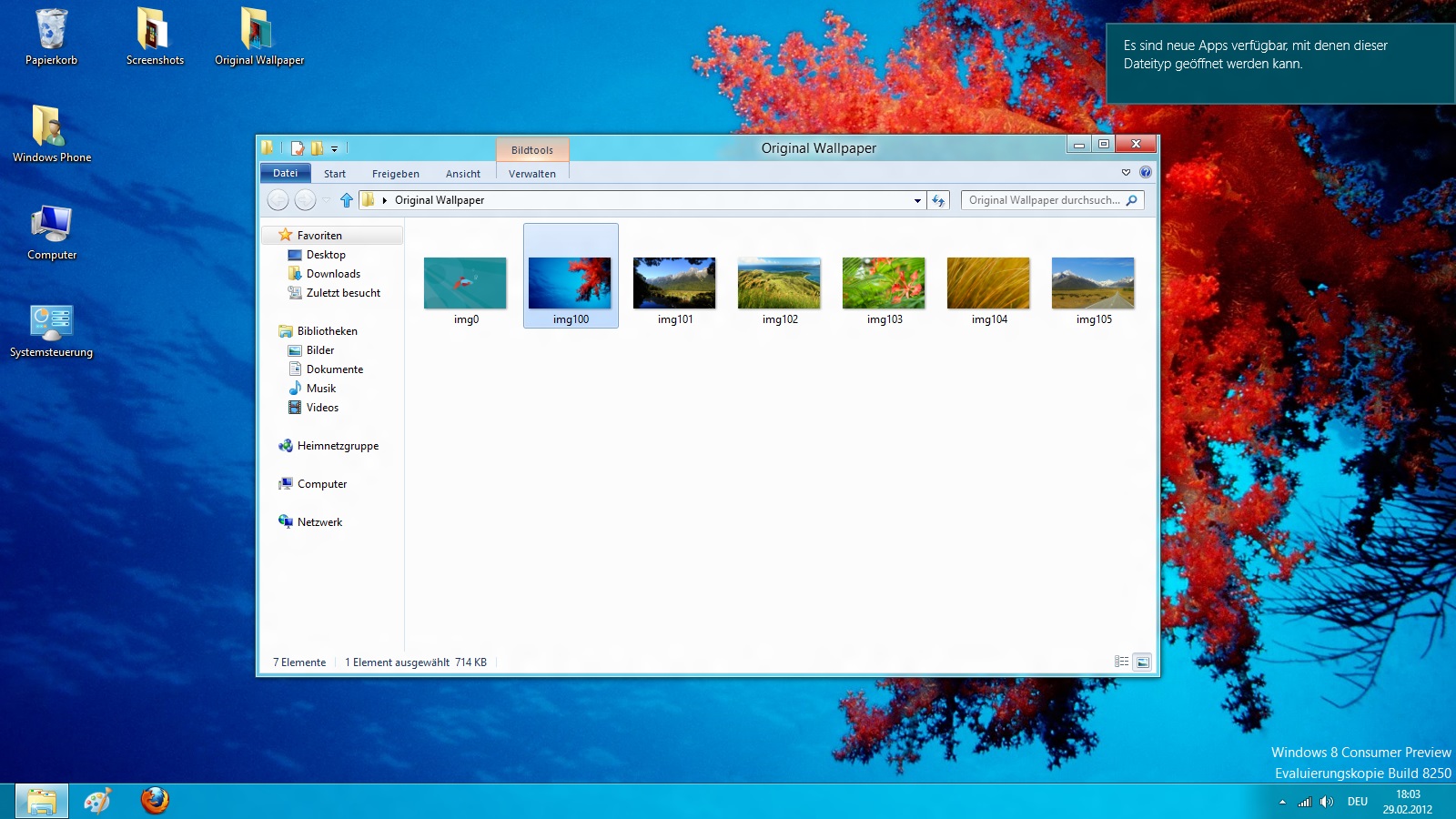Select the img101 mountain lake thumbnail
Image resolution: width=1456 pixels, height=819 pixels.
point(675,284)
